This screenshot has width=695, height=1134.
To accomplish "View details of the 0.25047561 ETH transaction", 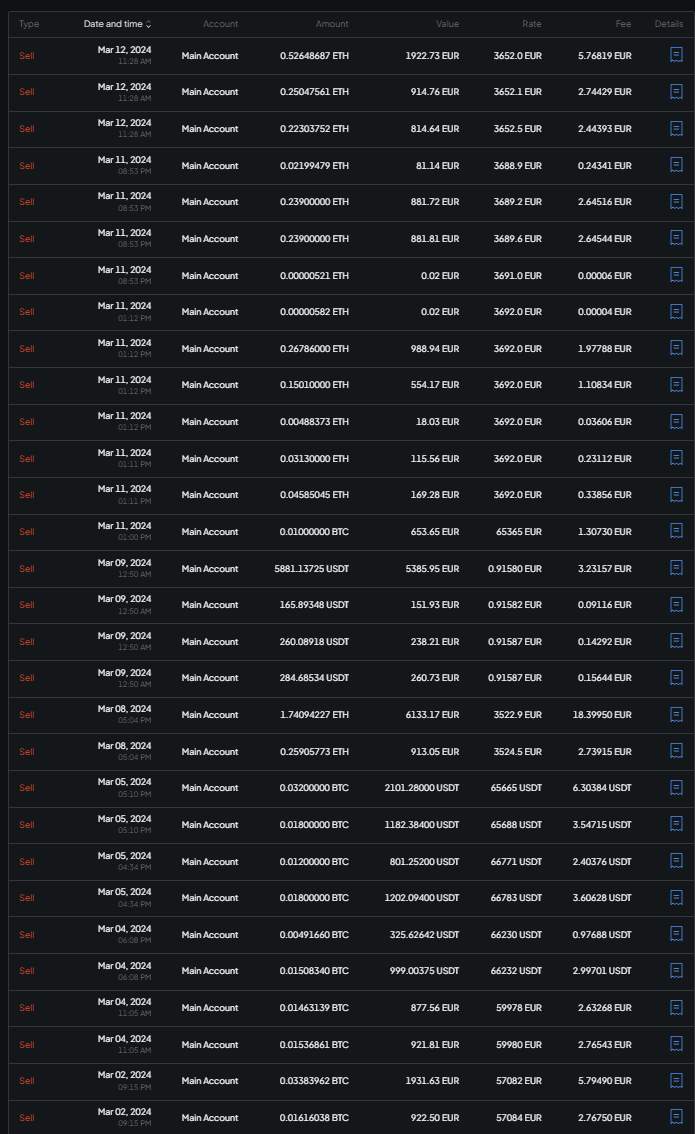I will 676,92.
